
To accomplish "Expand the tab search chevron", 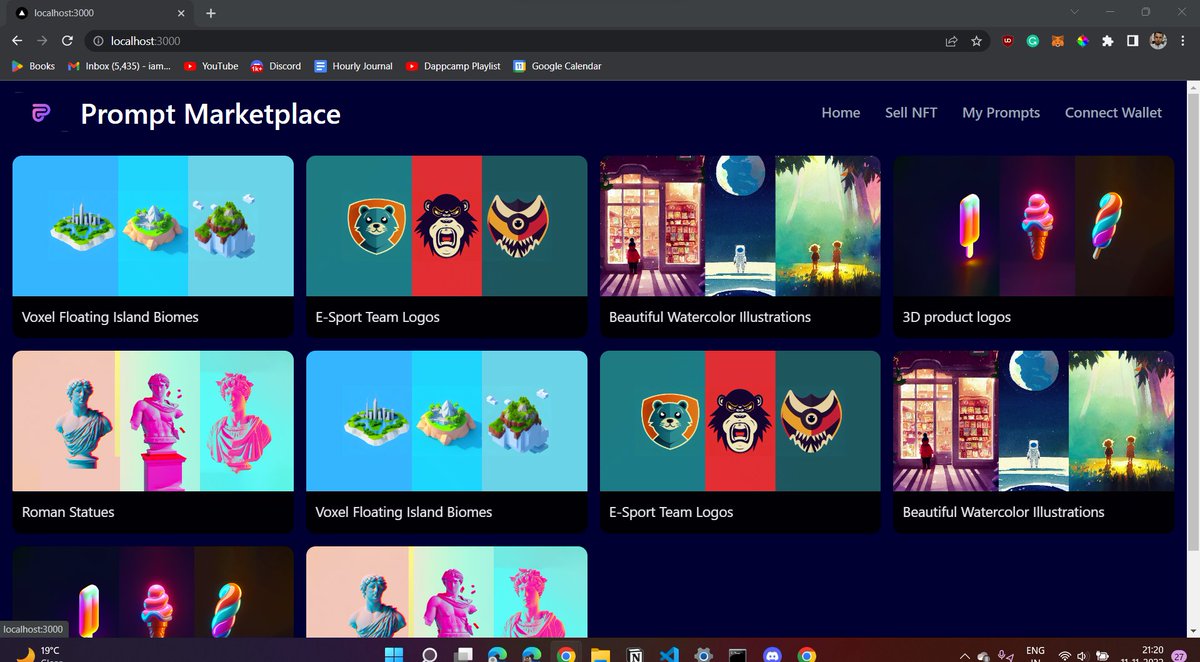I will tap(1074, 12).
